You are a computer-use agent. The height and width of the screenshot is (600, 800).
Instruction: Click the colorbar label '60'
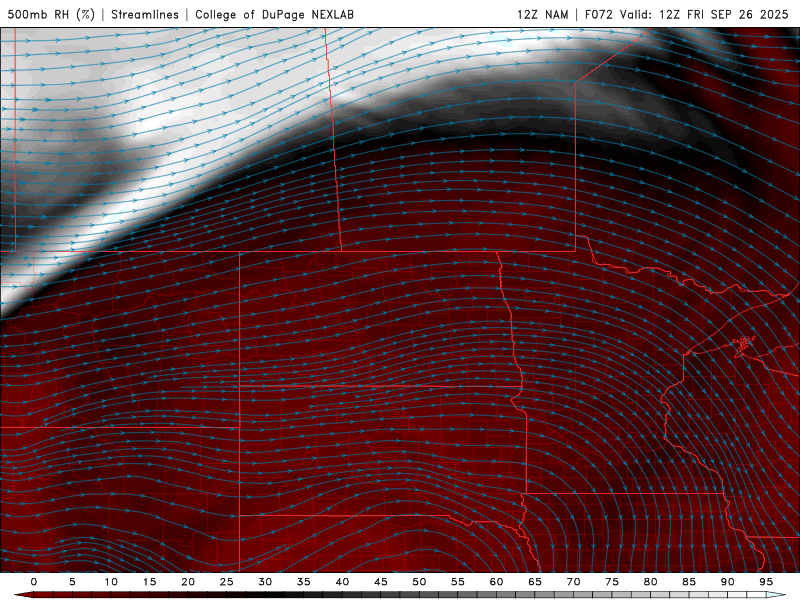click(496, 582)
